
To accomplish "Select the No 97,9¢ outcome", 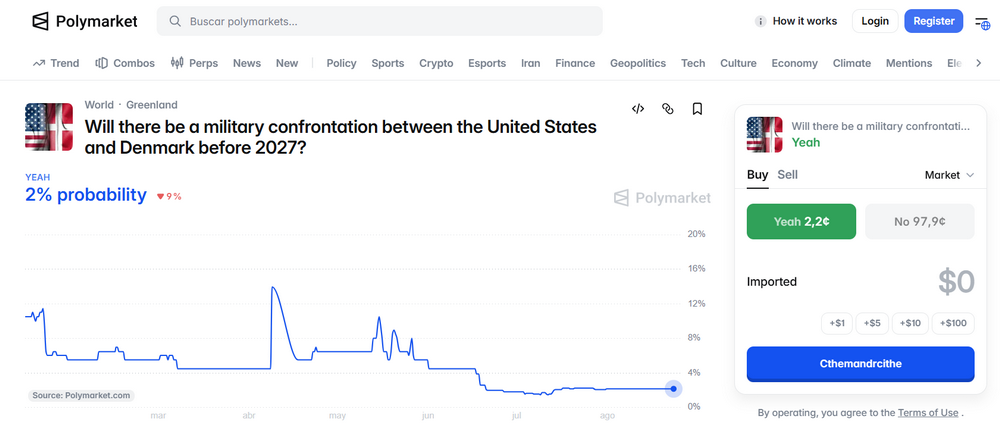I will (920, 221).
